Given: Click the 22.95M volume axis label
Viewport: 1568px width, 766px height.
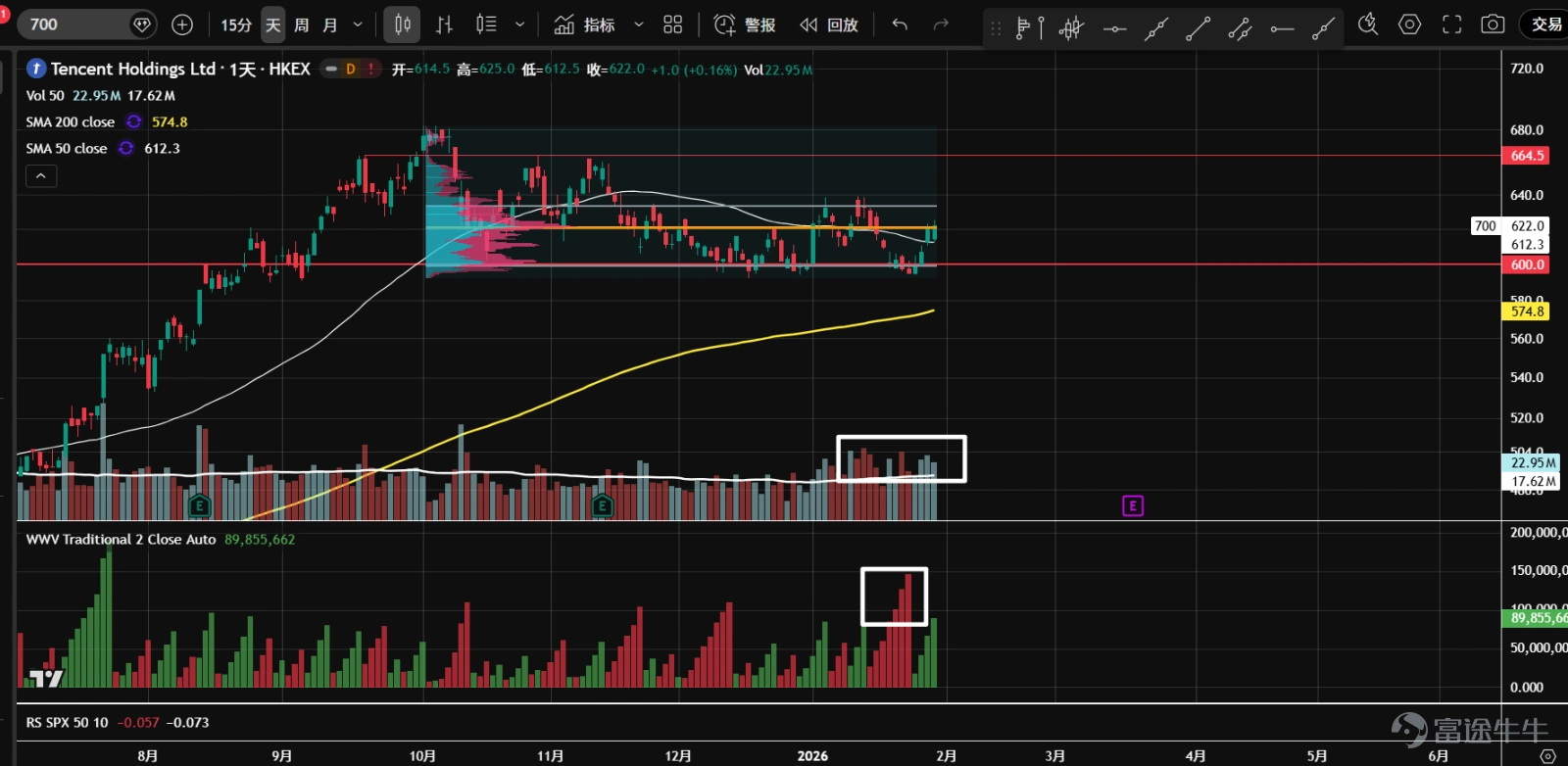Looking at the screenshot, I should 1532,463.
